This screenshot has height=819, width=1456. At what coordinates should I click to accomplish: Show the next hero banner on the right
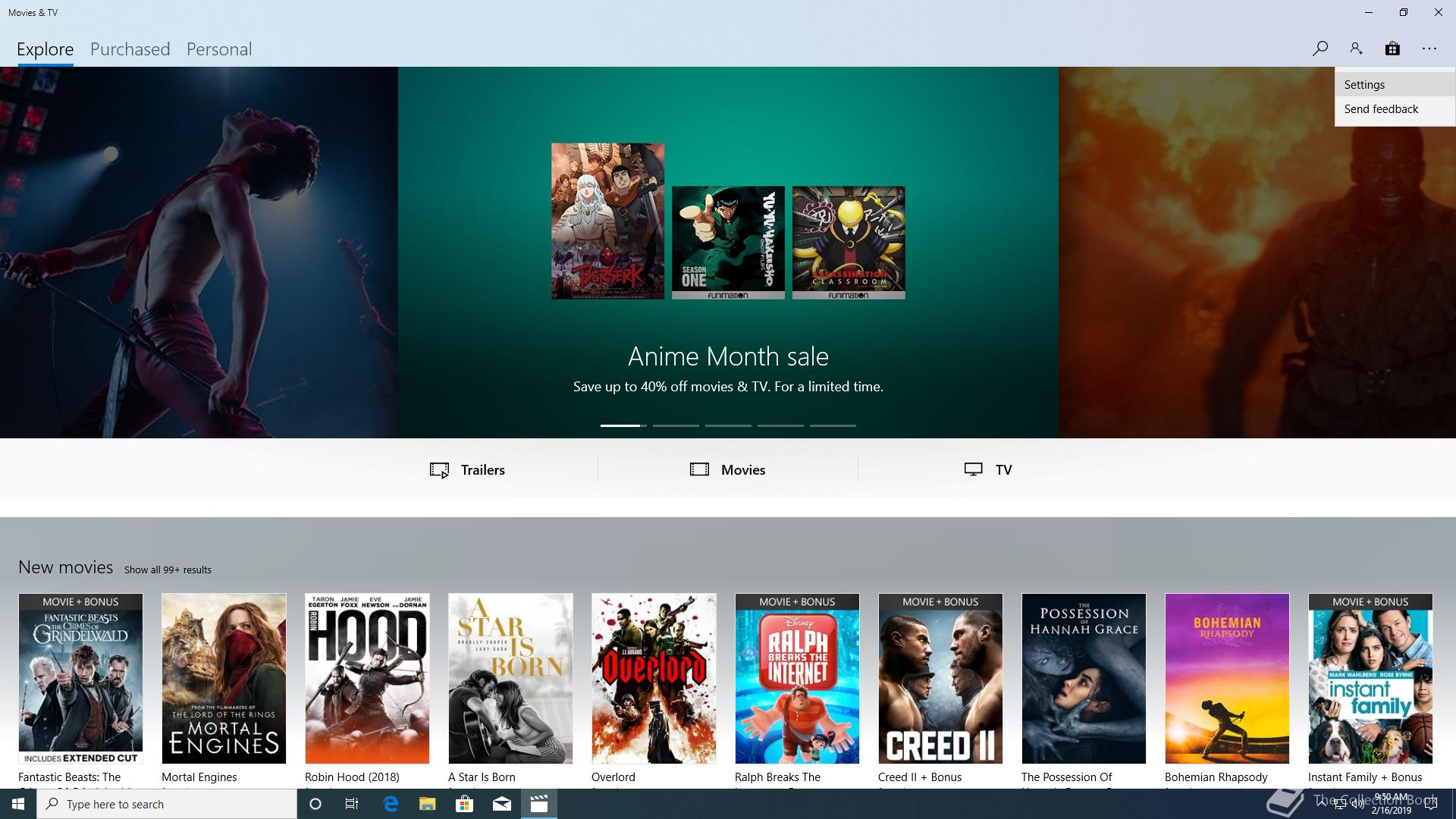pos(1257,253)
